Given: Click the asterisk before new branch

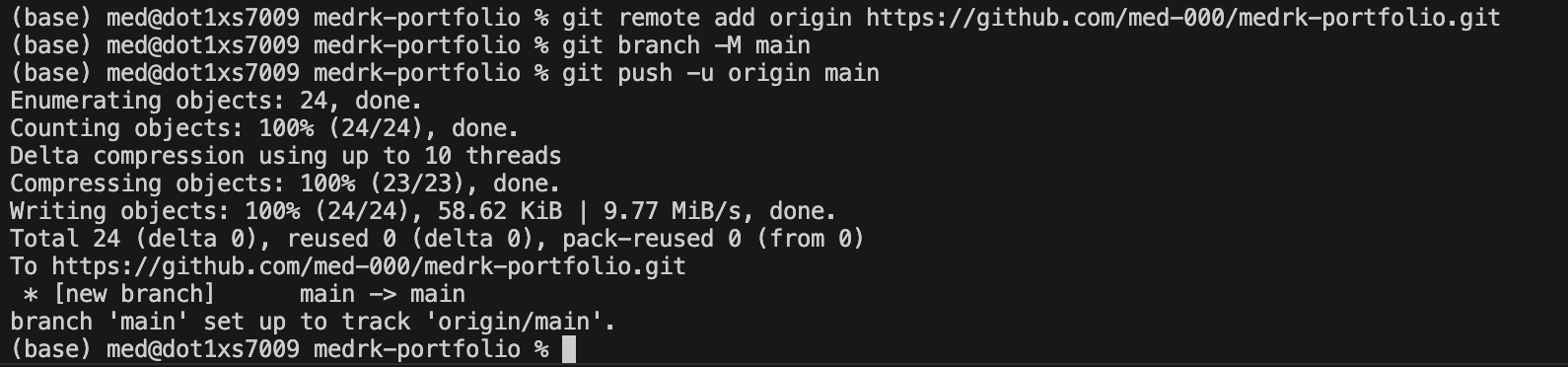Looking at the screenshot, I should [x=31, y=294].
